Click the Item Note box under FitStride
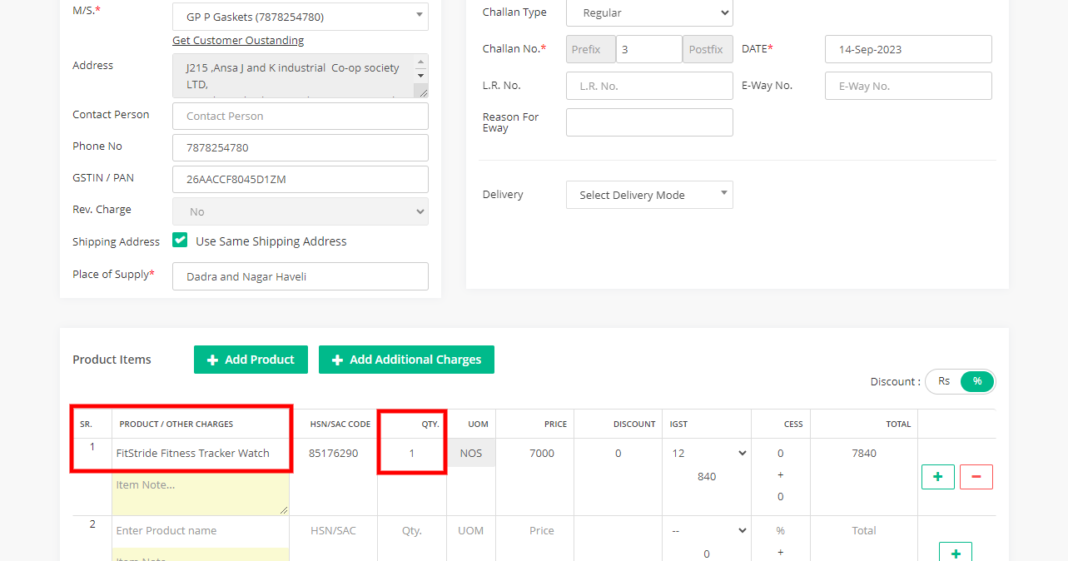This screenshot has height=561, width=1068. click(x=200, y=494)
